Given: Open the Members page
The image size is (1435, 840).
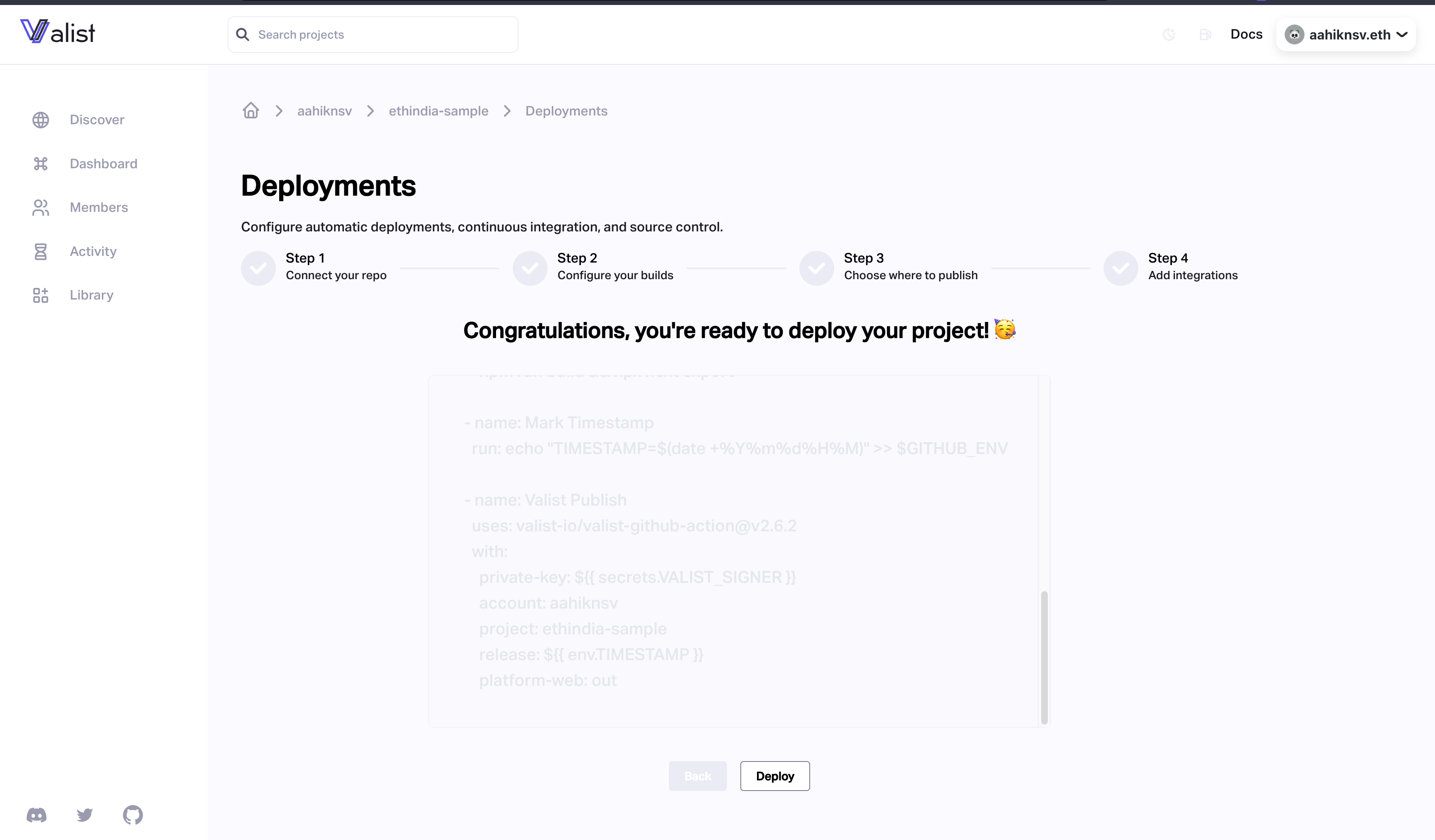Looking at the screenshot, I should pyautogui.click(x=98, y=207).
